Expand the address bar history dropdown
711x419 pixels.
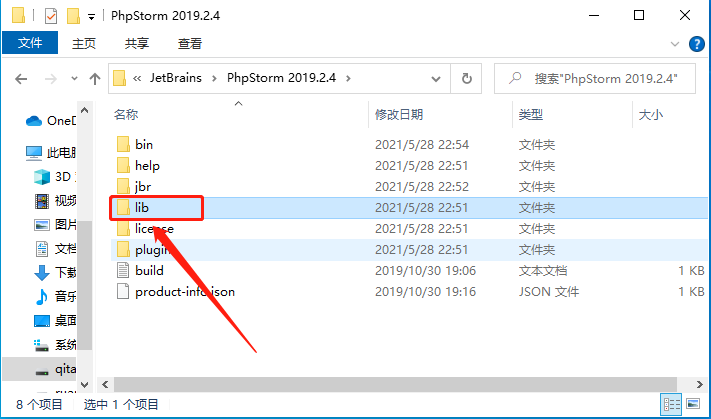(436, 79)
